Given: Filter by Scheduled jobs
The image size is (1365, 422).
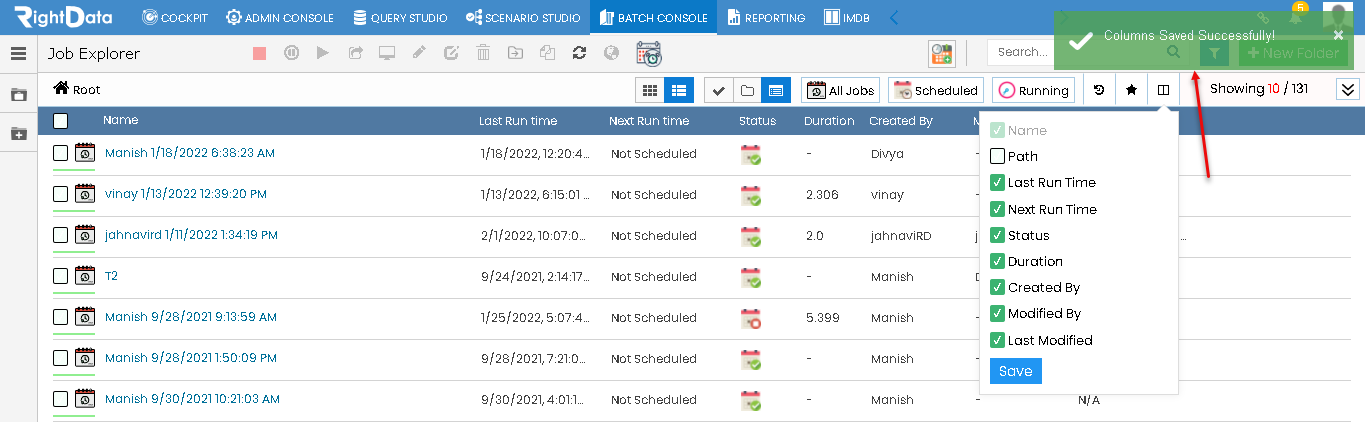Looking at the screenshot, I should click(x=935, y=90).
